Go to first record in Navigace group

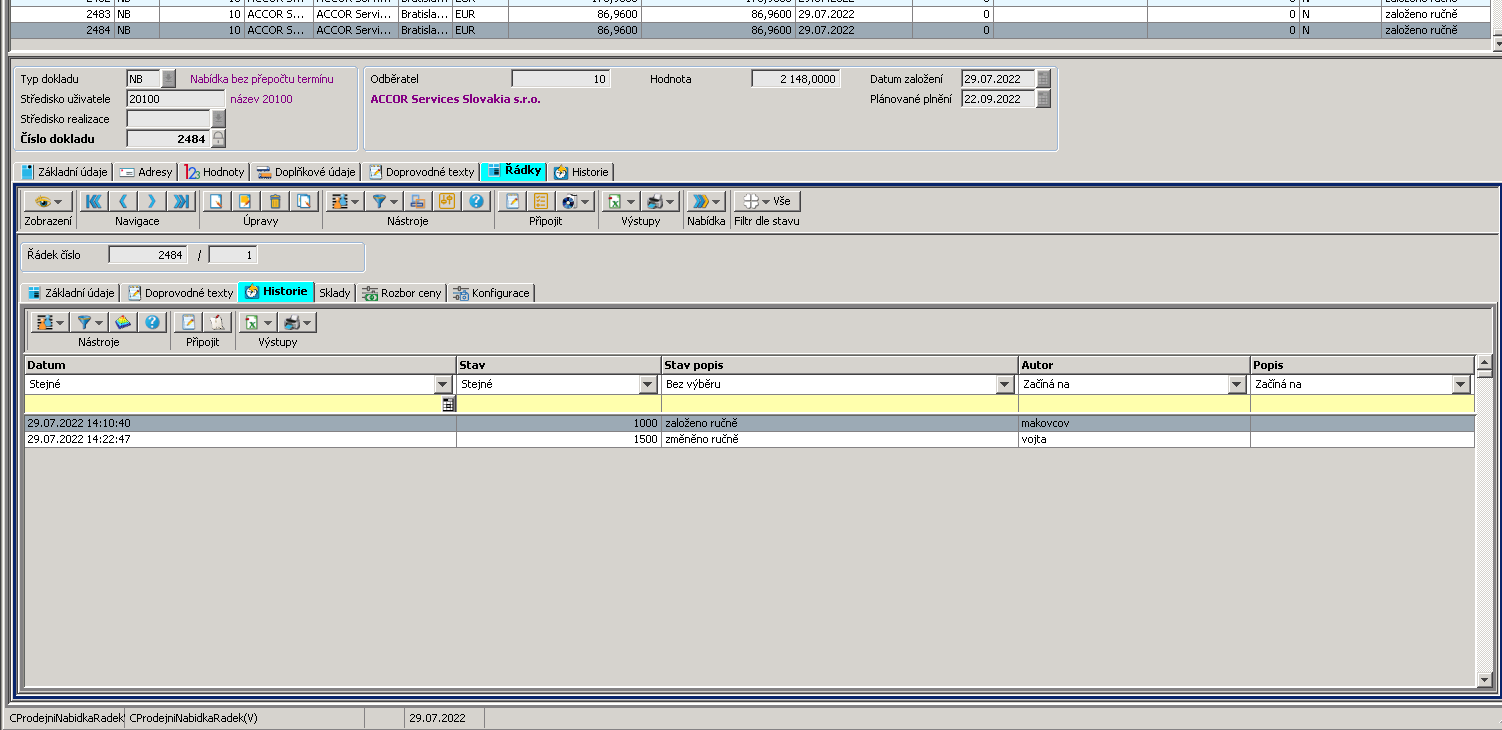(94, 201)
